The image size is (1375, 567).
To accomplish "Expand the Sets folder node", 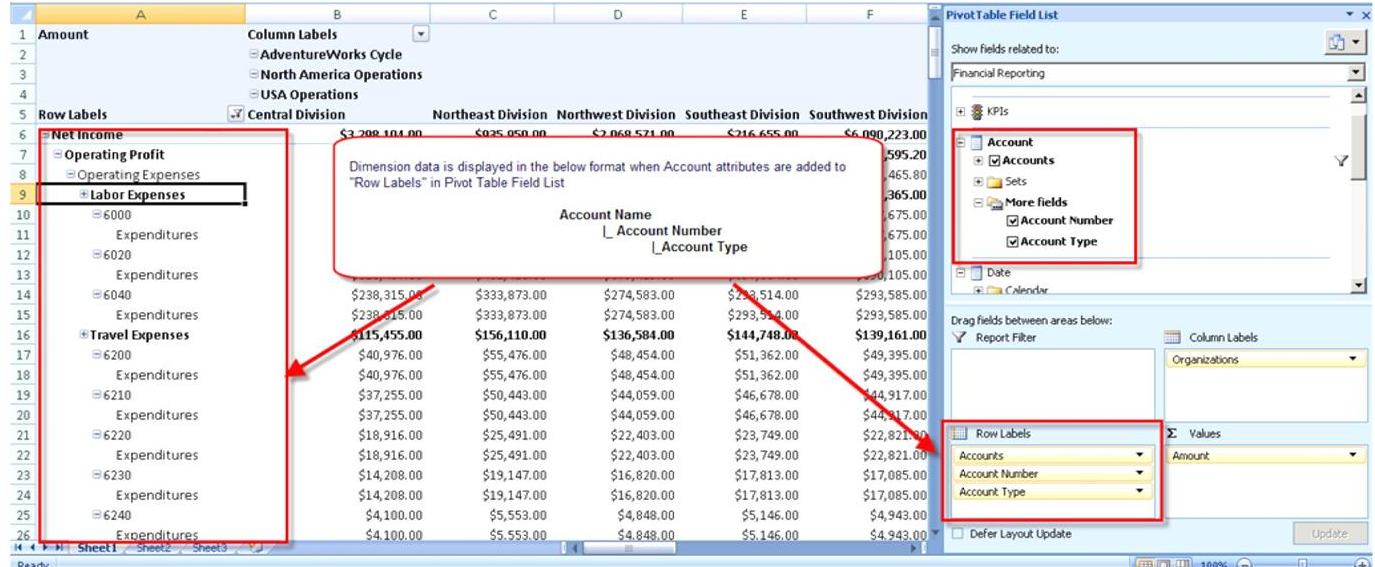I will pos(979,182).
